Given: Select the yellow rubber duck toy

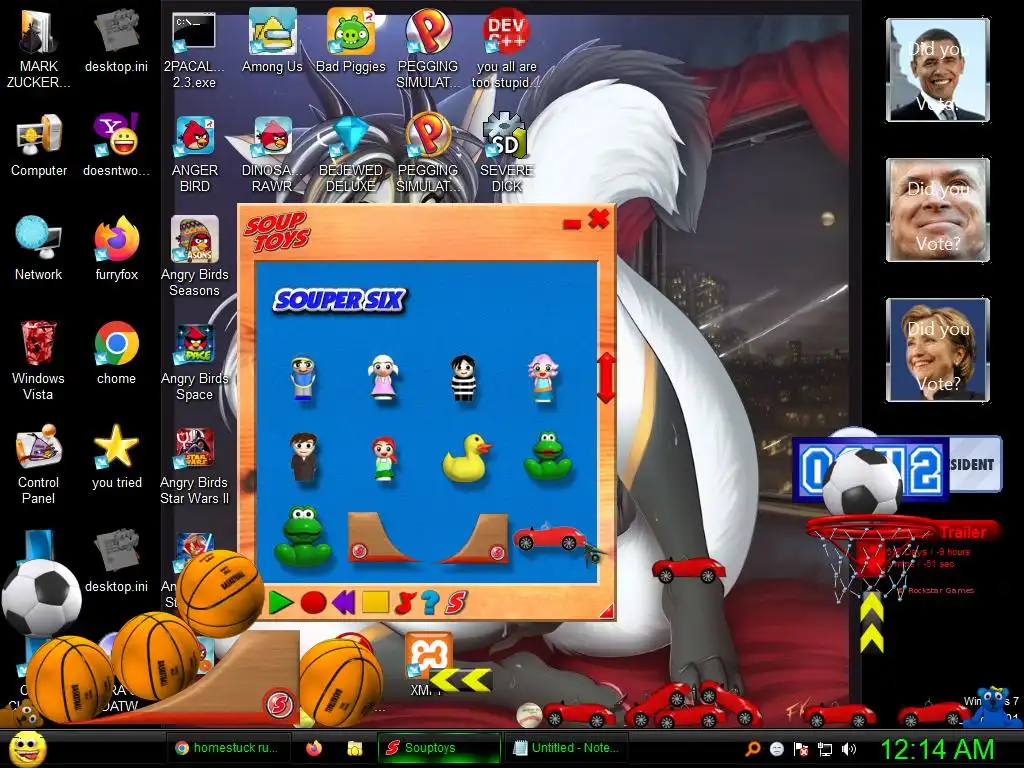Looking at the screenshot, I should pos(466,458).
